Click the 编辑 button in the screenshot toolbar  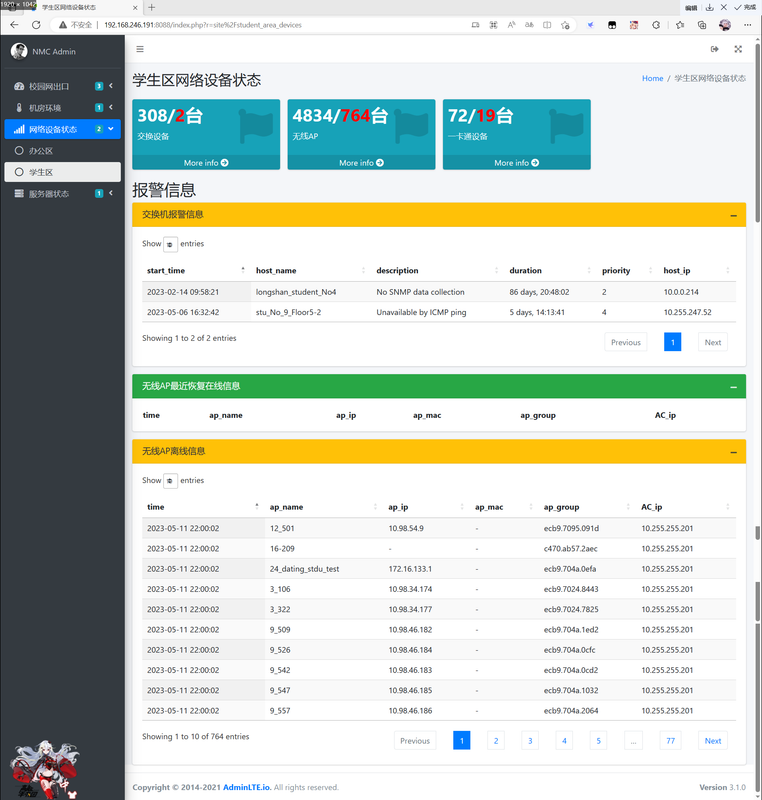click(691, 7)
